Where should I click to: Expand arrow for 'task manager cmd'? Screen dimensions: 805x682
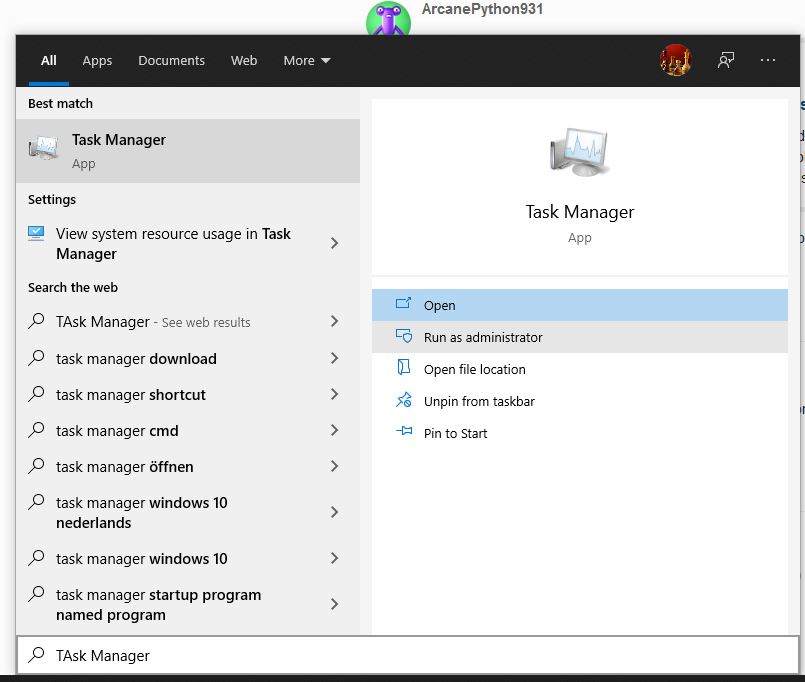point(334,430)
